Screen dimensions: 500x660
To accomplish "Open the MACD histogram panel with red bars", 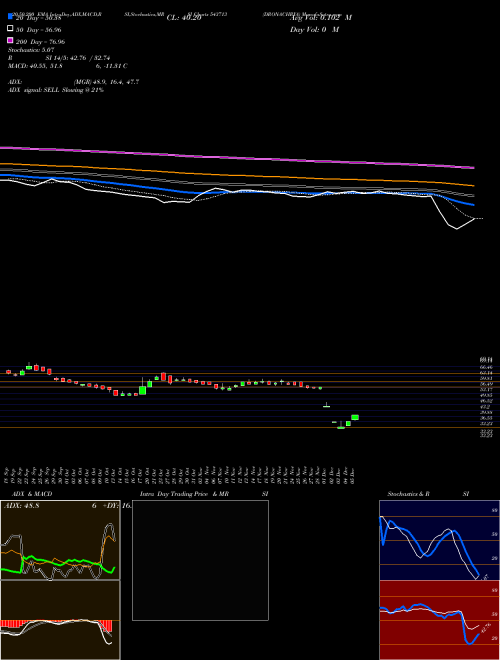I will pyautogui.click(x=60, y=620).
